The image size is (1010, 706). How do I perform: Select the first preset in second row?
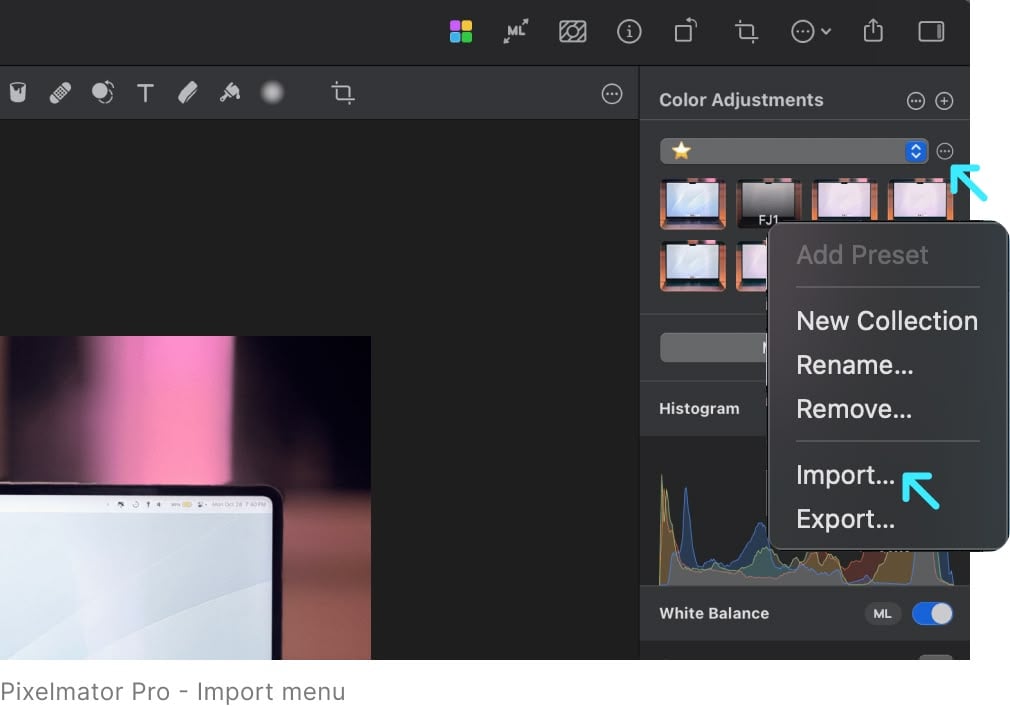(692, 266)
